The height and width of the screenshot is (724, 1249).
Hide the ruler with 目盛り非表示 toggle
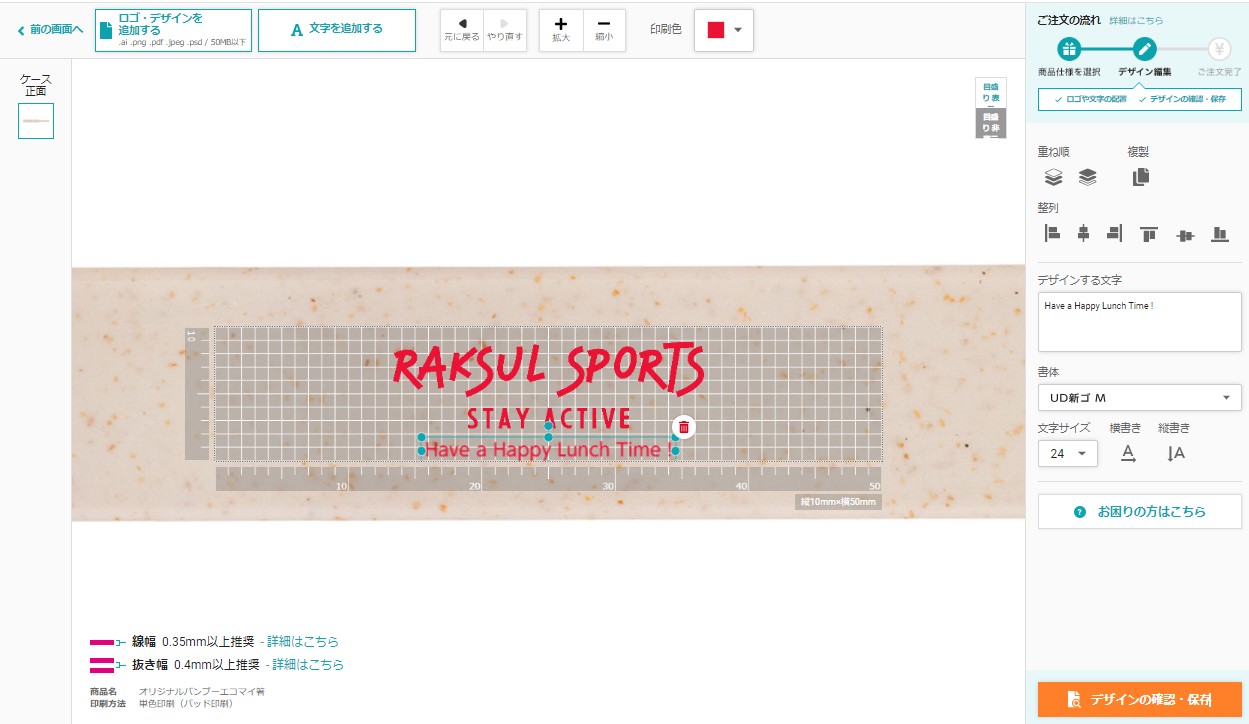tap(990, 123)
